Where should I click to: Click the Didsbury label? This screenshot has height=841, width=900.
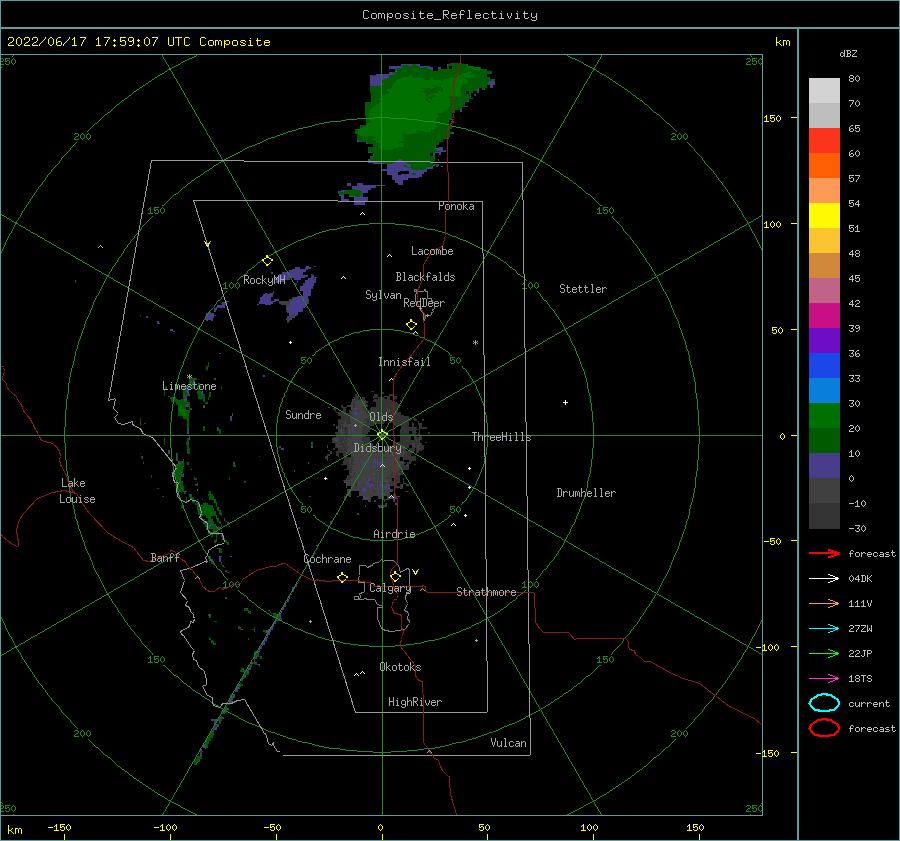(377, 448)
